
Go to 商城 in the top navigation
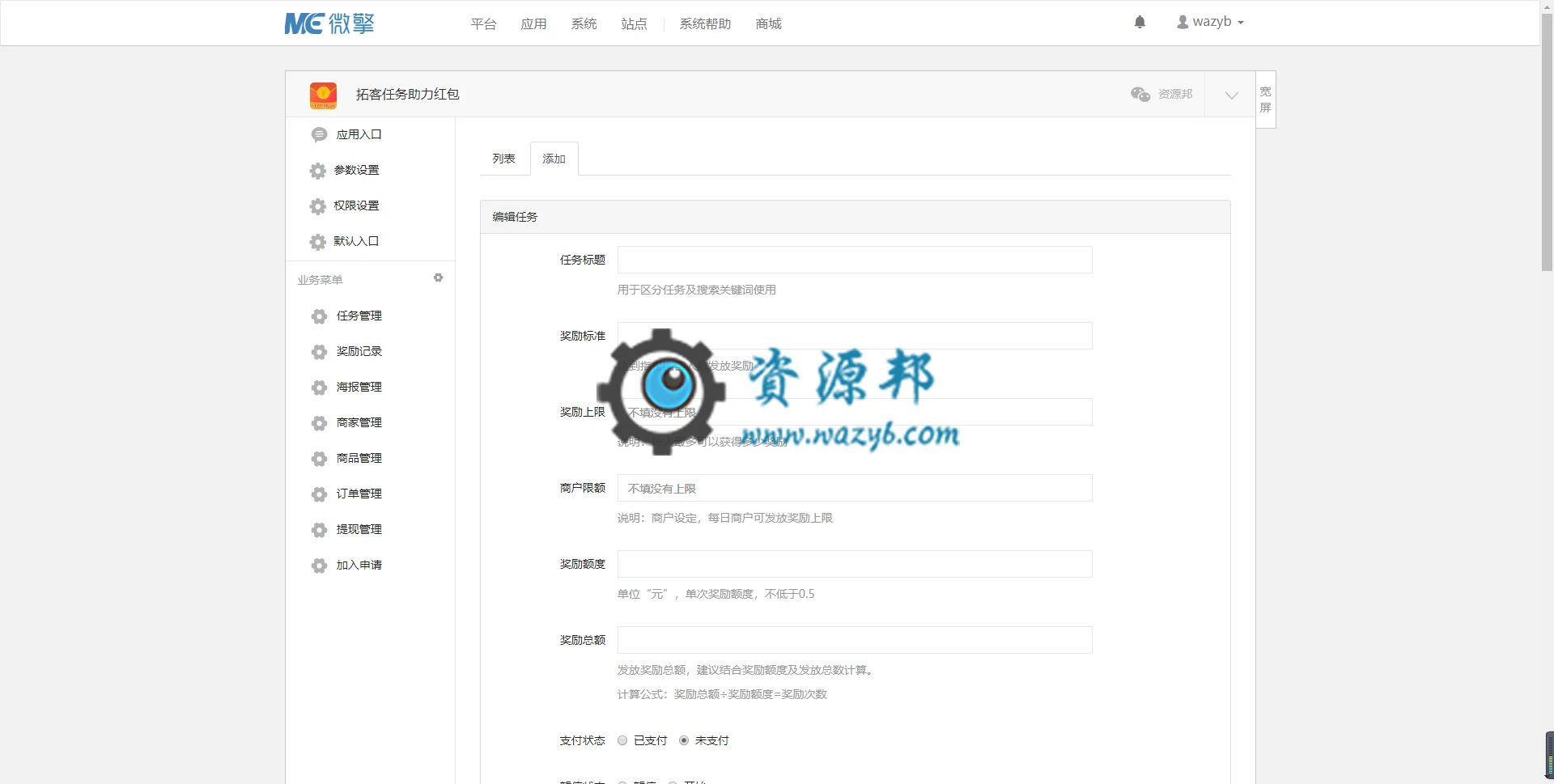[768, 24]
